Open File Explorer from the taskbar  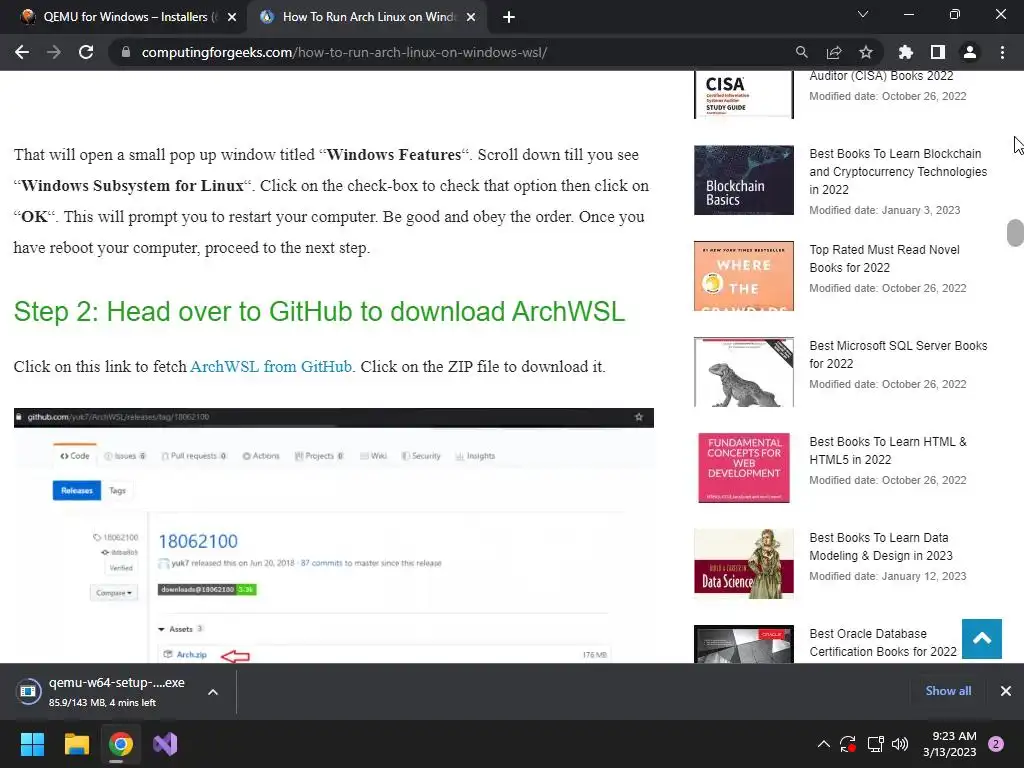tap(76, 744)
